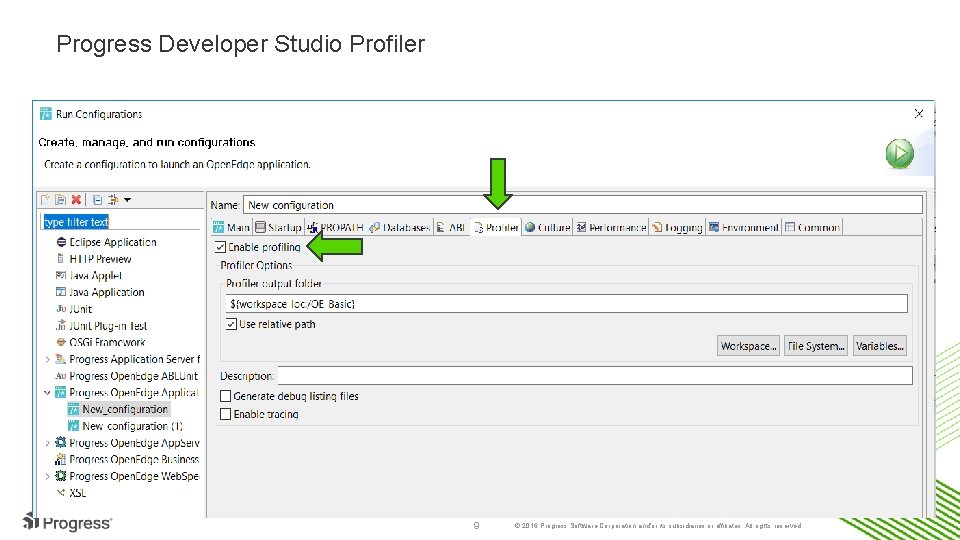Click the XSL icon
Screen dimensions: 960x540
[x=61, y=492]
